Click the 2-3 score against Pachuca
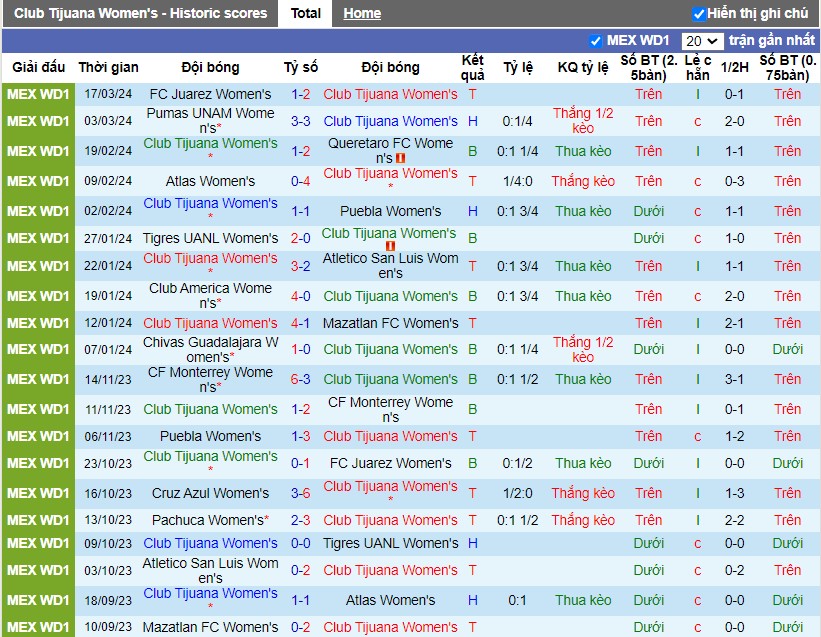The image size is (821, 637). (301, 520)
